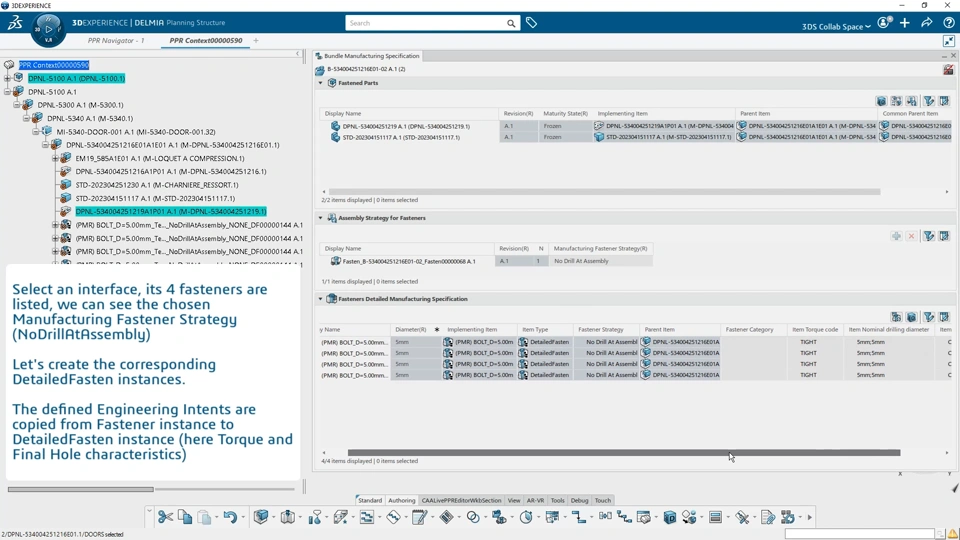Switch to the View tab
This screenshot has width=960, height=540.
pyautogui.click(x=514, y=500)
